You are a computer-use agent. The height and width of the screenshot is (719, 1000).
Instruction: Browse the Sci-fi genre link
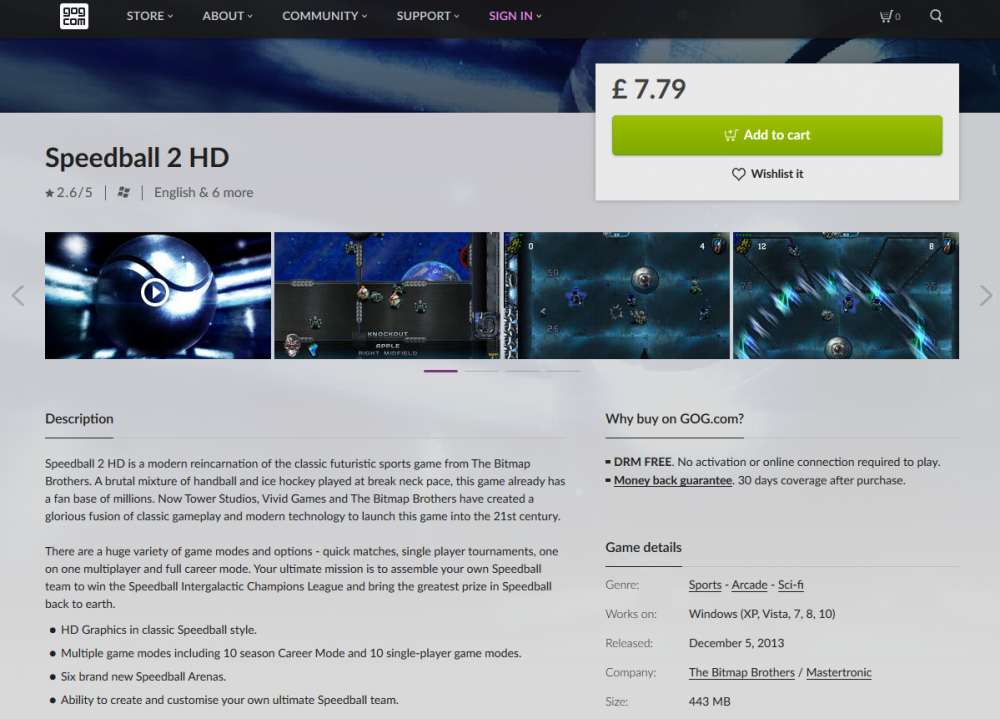[791, 585]
